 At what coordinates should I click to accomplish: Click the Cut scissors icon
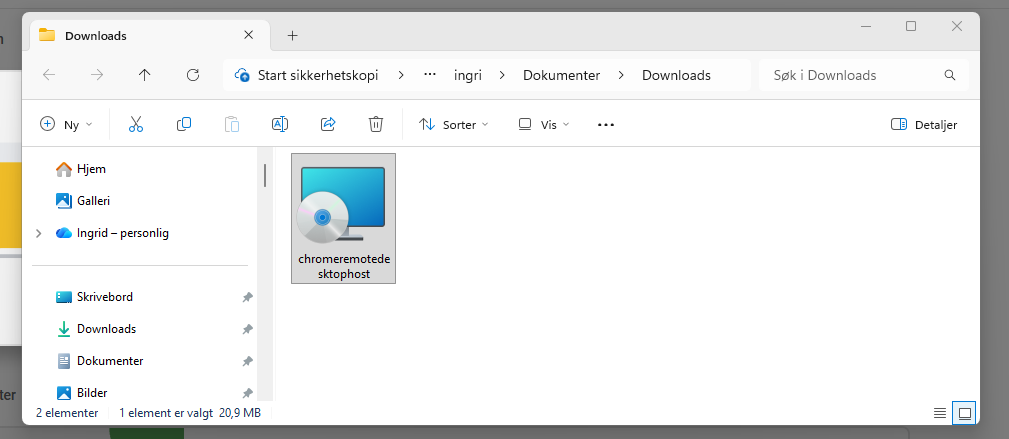click(x=136, y=124)
